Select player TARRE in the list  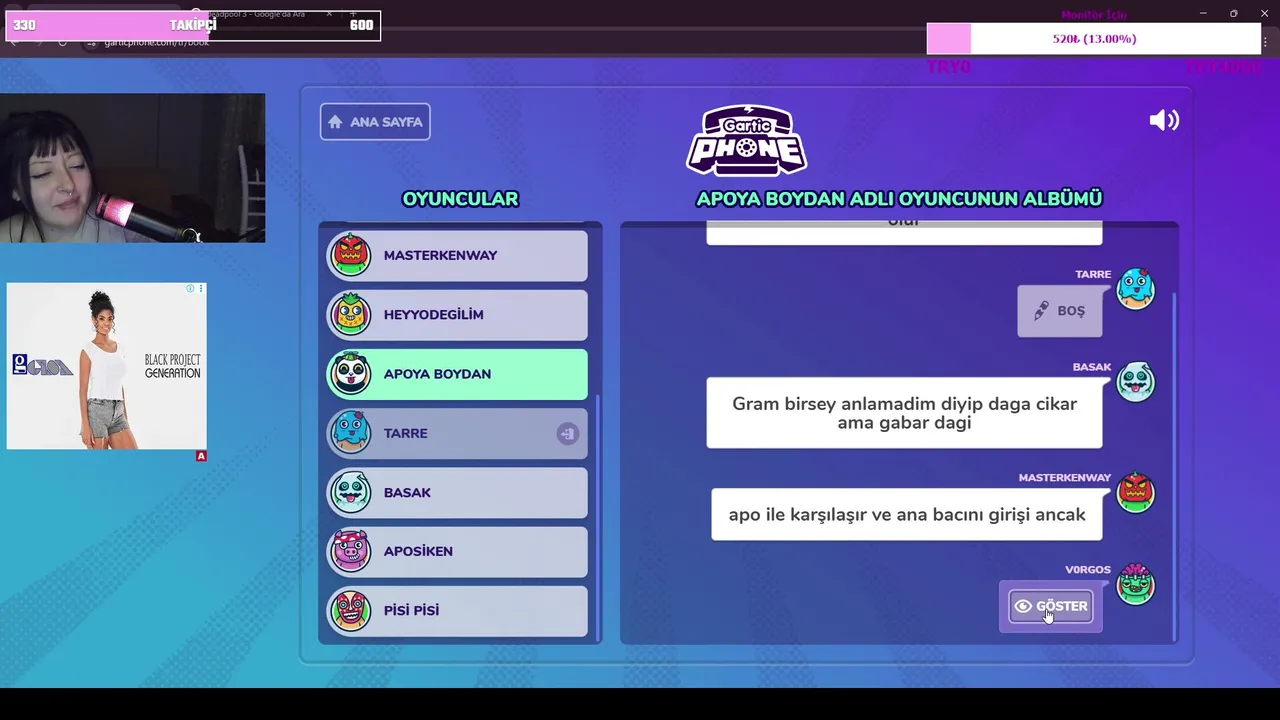point(458,433)
